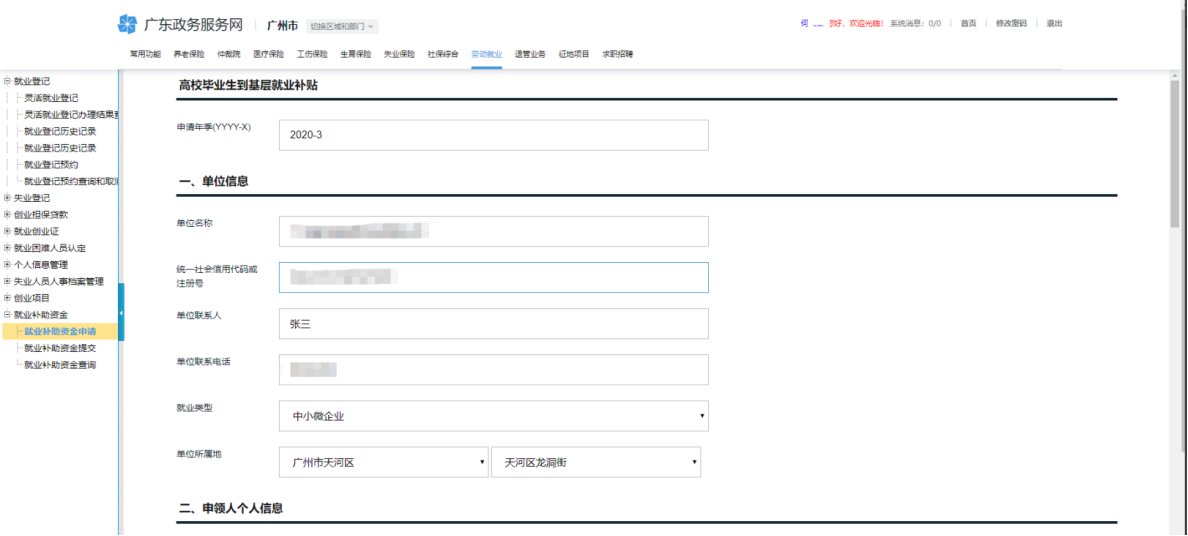Select 就业补助资金提交 in the sidebar
Screen dimensions: 1188x536
[x=60, y=348]
